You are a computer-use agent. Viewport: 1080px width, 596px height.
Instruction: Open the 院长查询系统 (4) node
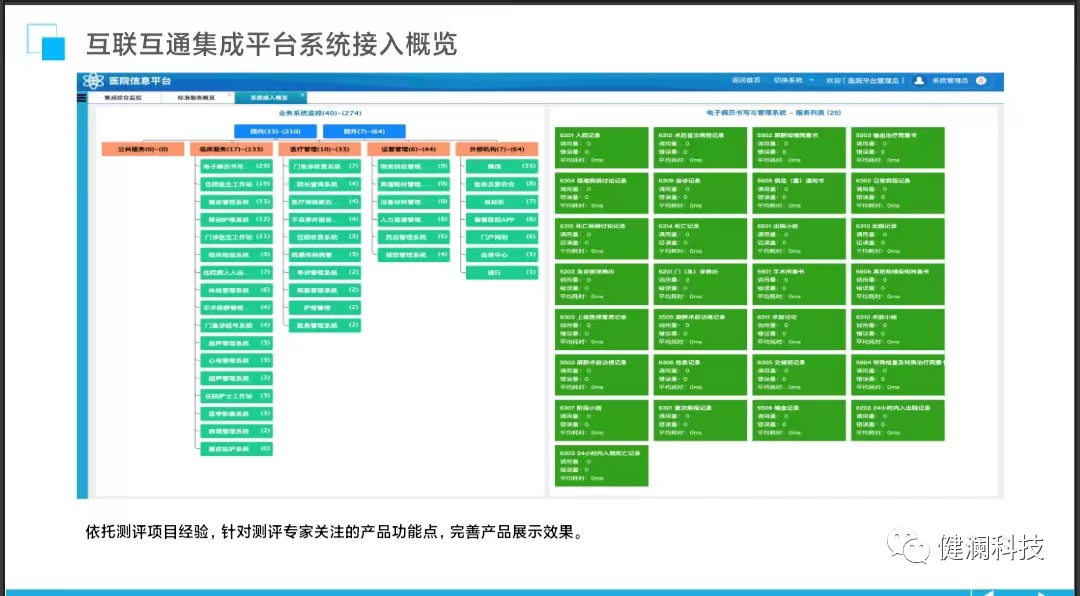pyautogui.click(x=324, y=184)
